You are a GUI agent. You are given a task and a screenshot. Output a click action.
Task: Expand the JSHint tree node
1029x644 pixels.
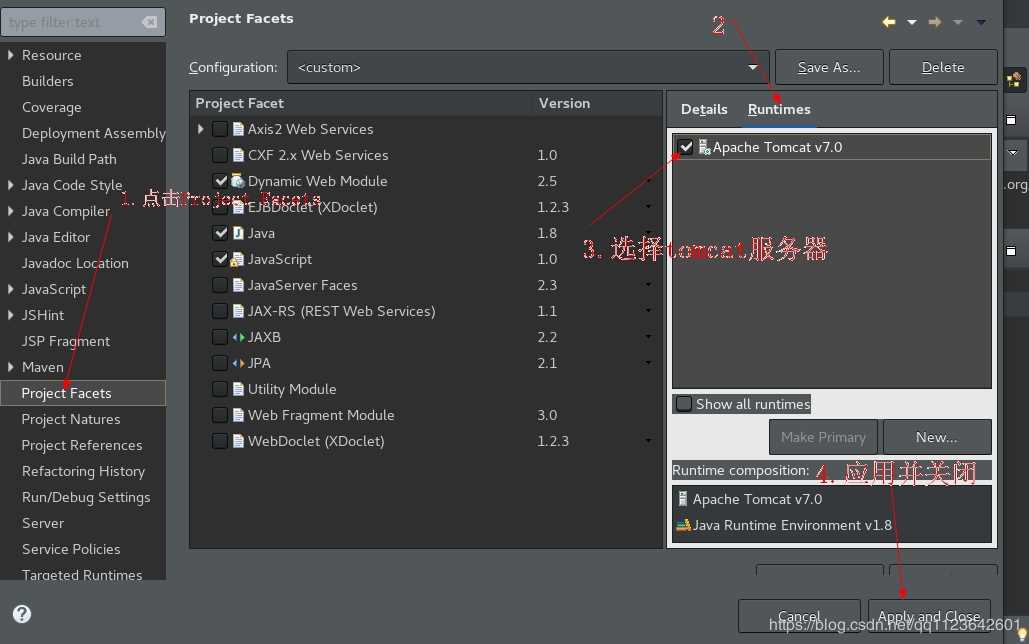[10, 315]
